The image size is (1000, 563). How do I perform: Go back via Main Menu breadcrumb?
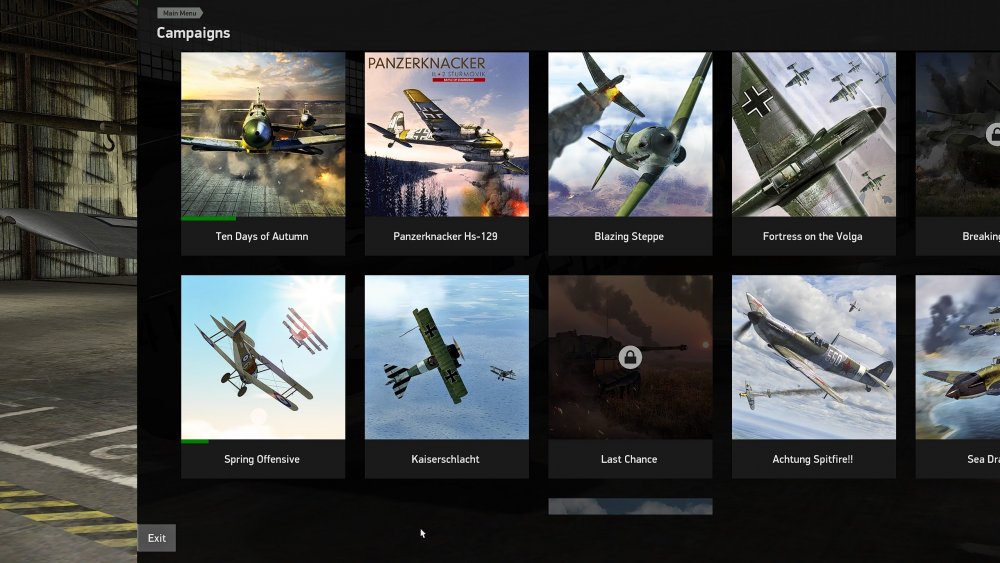179,13
